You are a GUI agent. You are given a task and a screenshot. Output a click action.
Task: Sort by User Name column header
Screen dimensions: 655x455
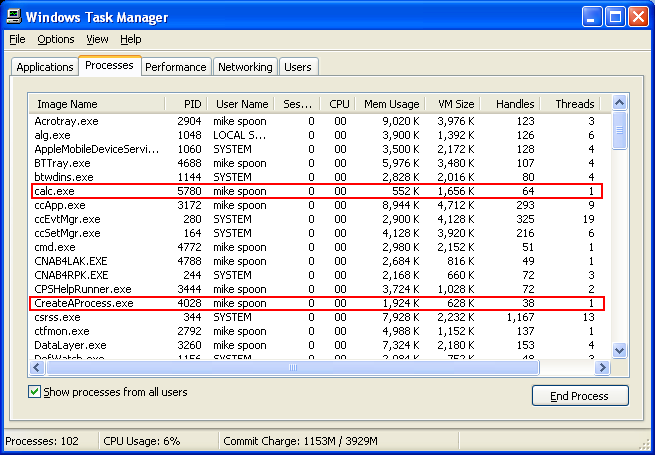[x=241, y=104]
